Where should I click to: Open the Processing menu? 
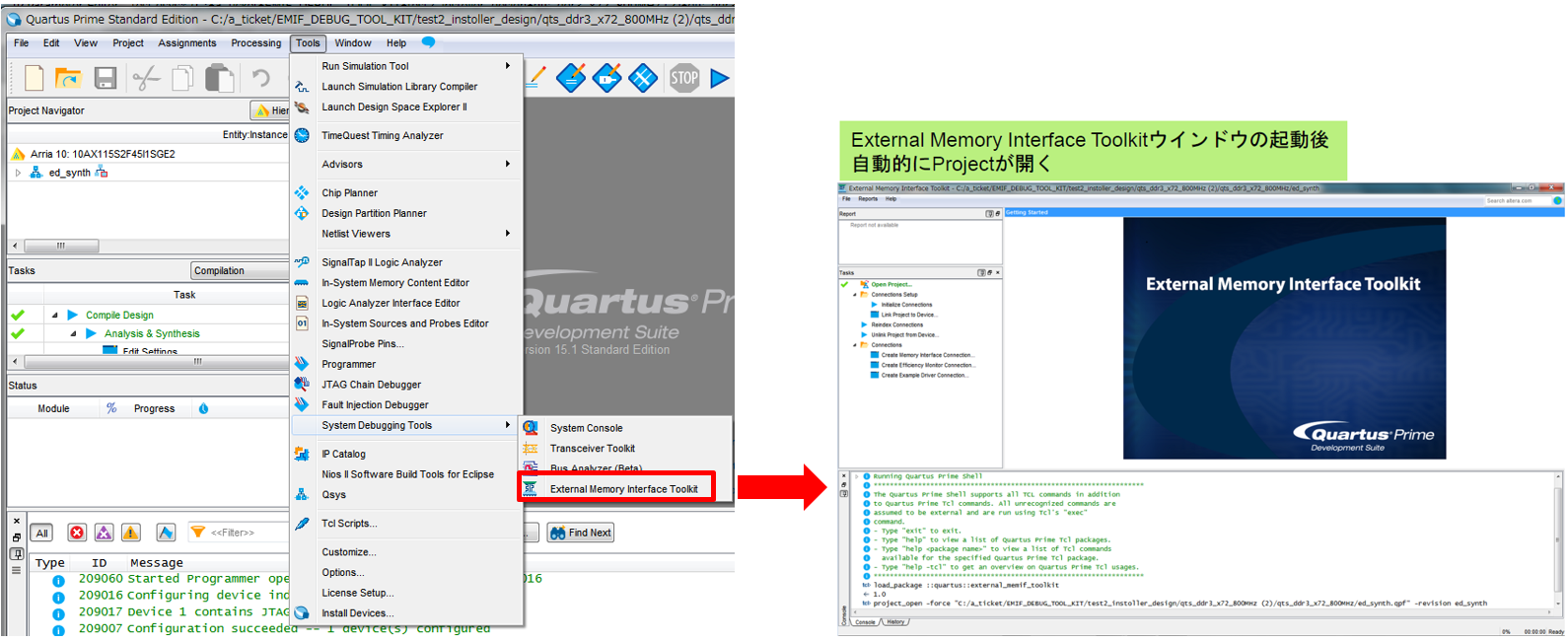click(x=256, y=43)
